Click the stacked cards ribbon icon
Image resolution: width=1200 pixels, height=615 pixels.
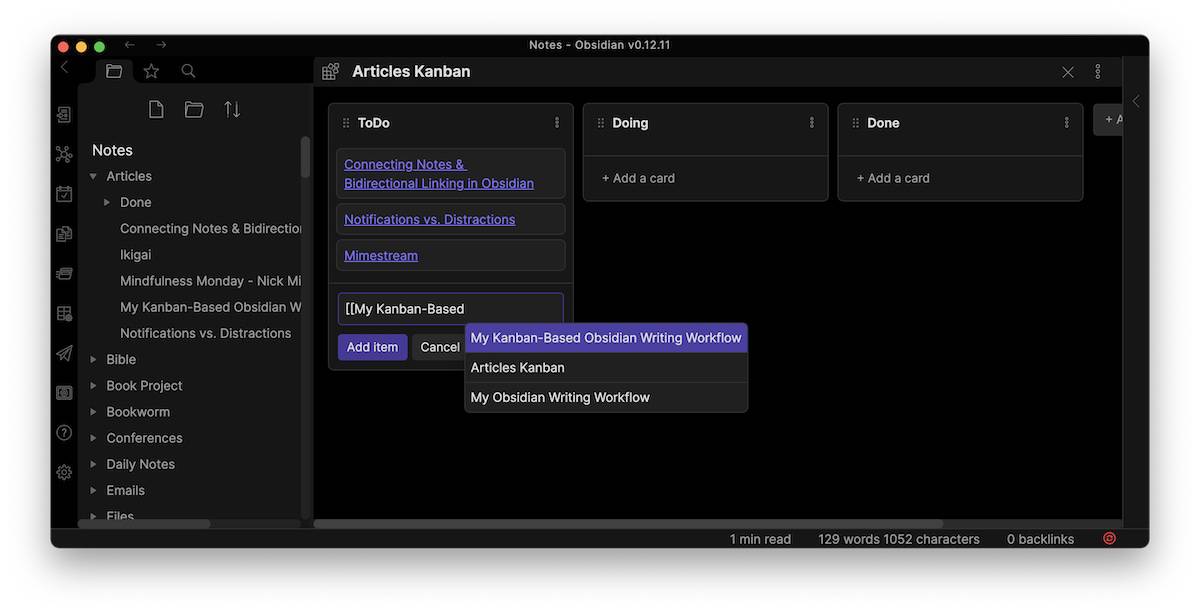(x=64, y=273)
